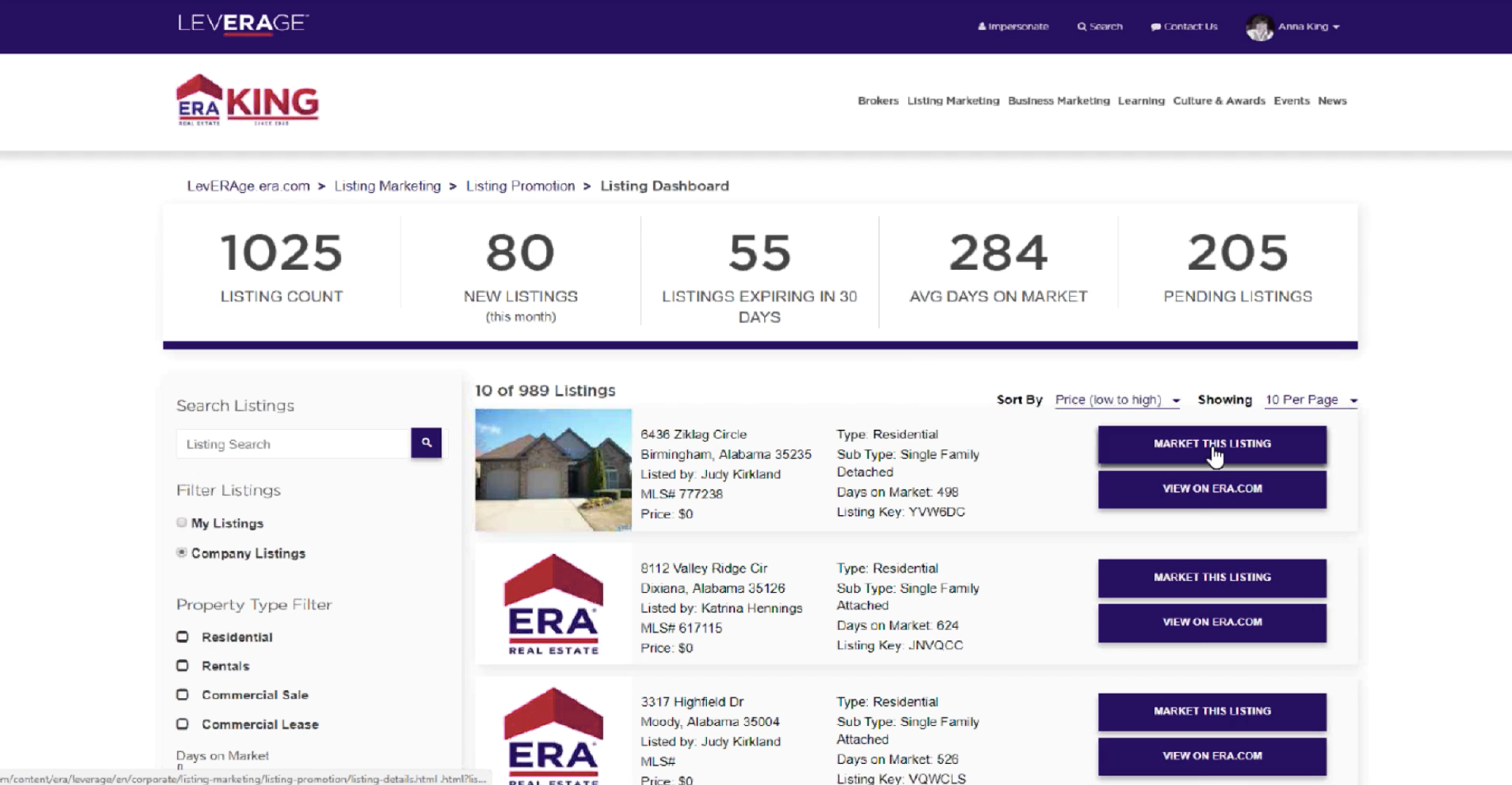This screenshot has width=1512, height=785.
Task: Go to Culture & Awards menu item
Action: [1219, 101]
